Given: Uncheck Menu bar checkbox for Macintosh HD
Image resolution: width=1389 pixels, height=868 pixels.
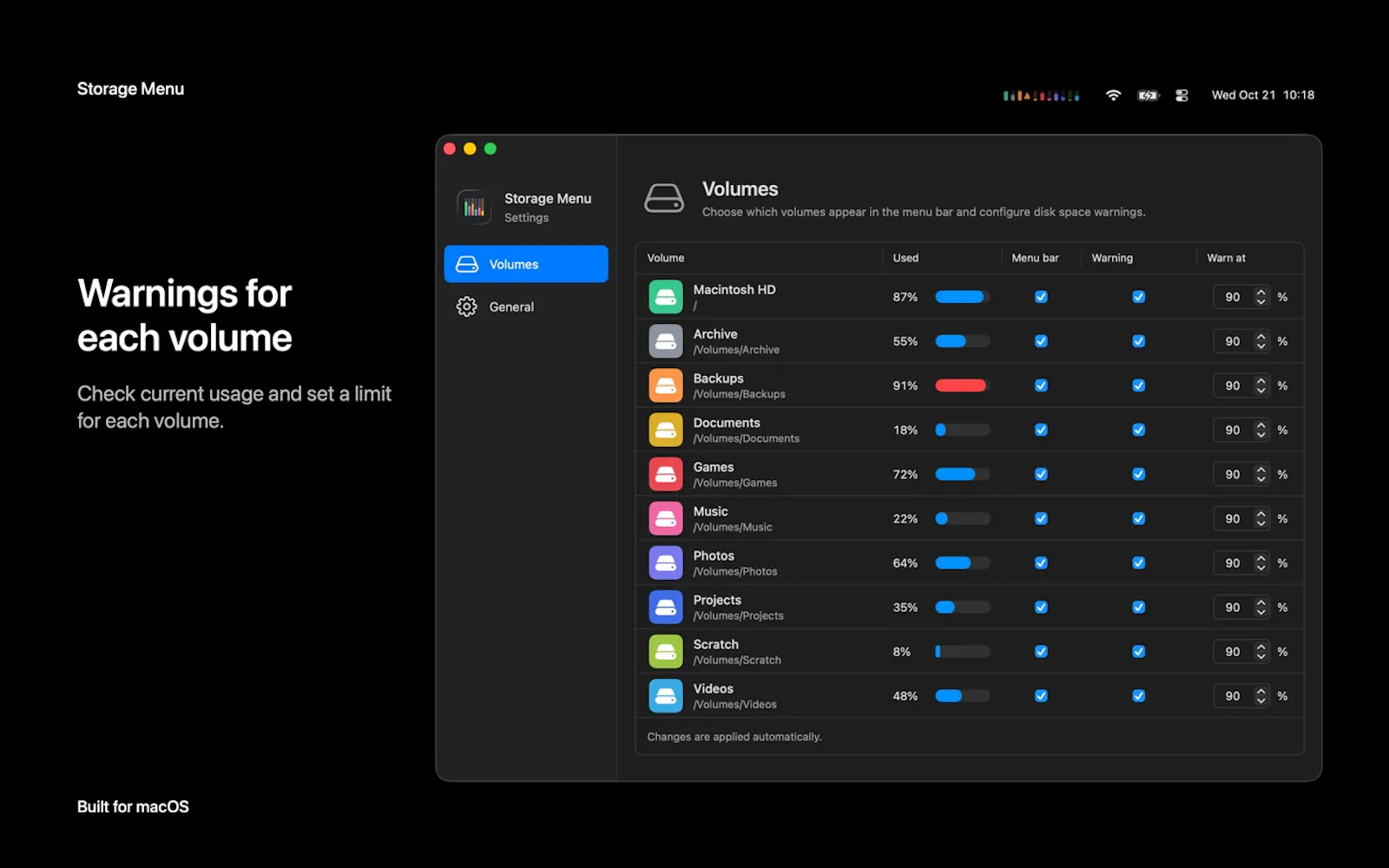Looking at the screenshot, I should click(1041, 297).
